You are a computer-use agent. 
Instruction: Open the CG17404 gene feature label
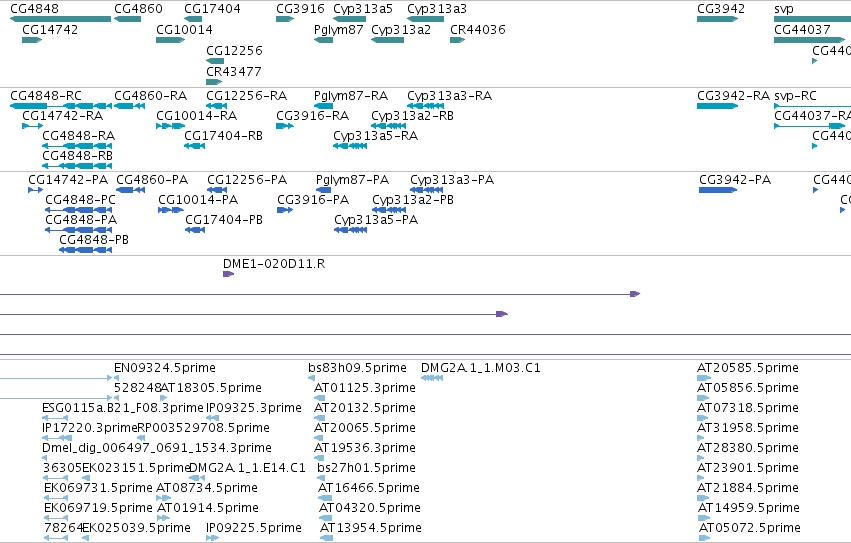point(212,9)
